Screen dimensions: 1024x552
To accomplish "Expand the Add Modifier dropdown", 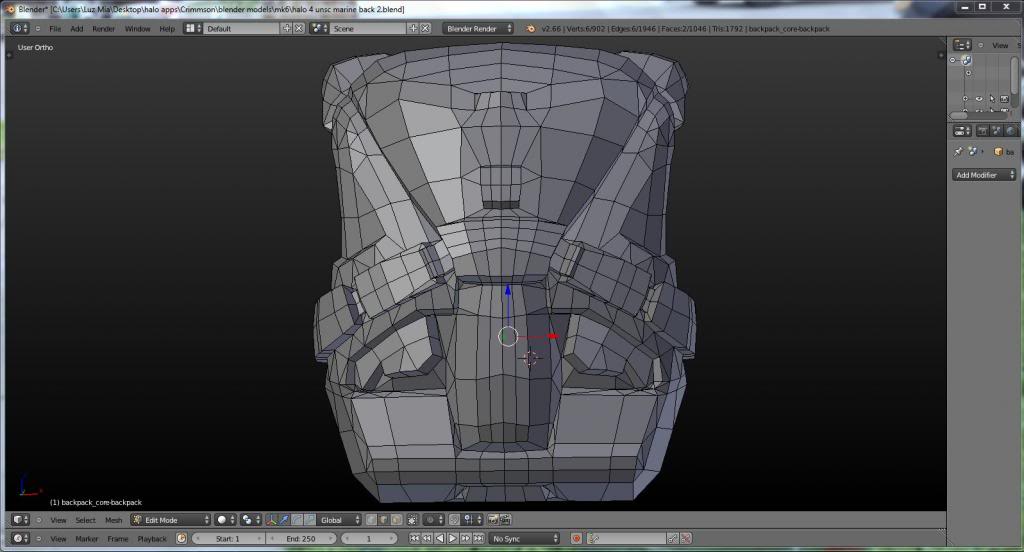I will [x=983, y=175].
